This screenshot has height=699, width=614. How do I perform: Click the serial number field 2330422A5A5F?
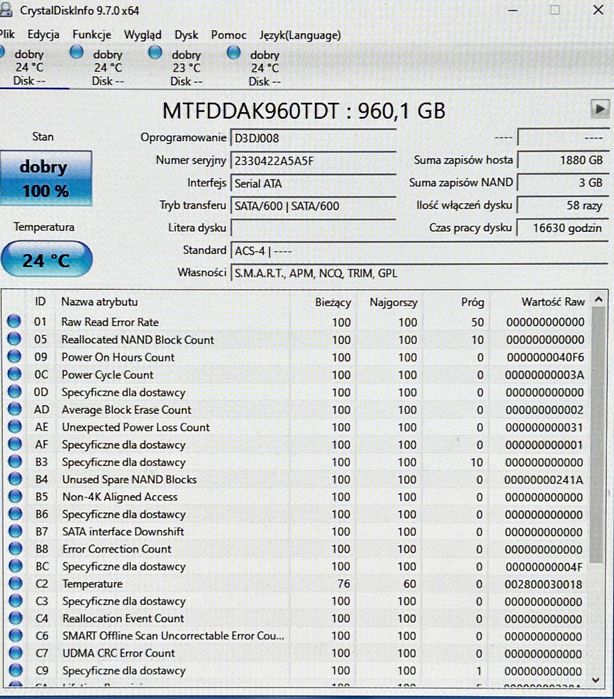coord(313,160)
